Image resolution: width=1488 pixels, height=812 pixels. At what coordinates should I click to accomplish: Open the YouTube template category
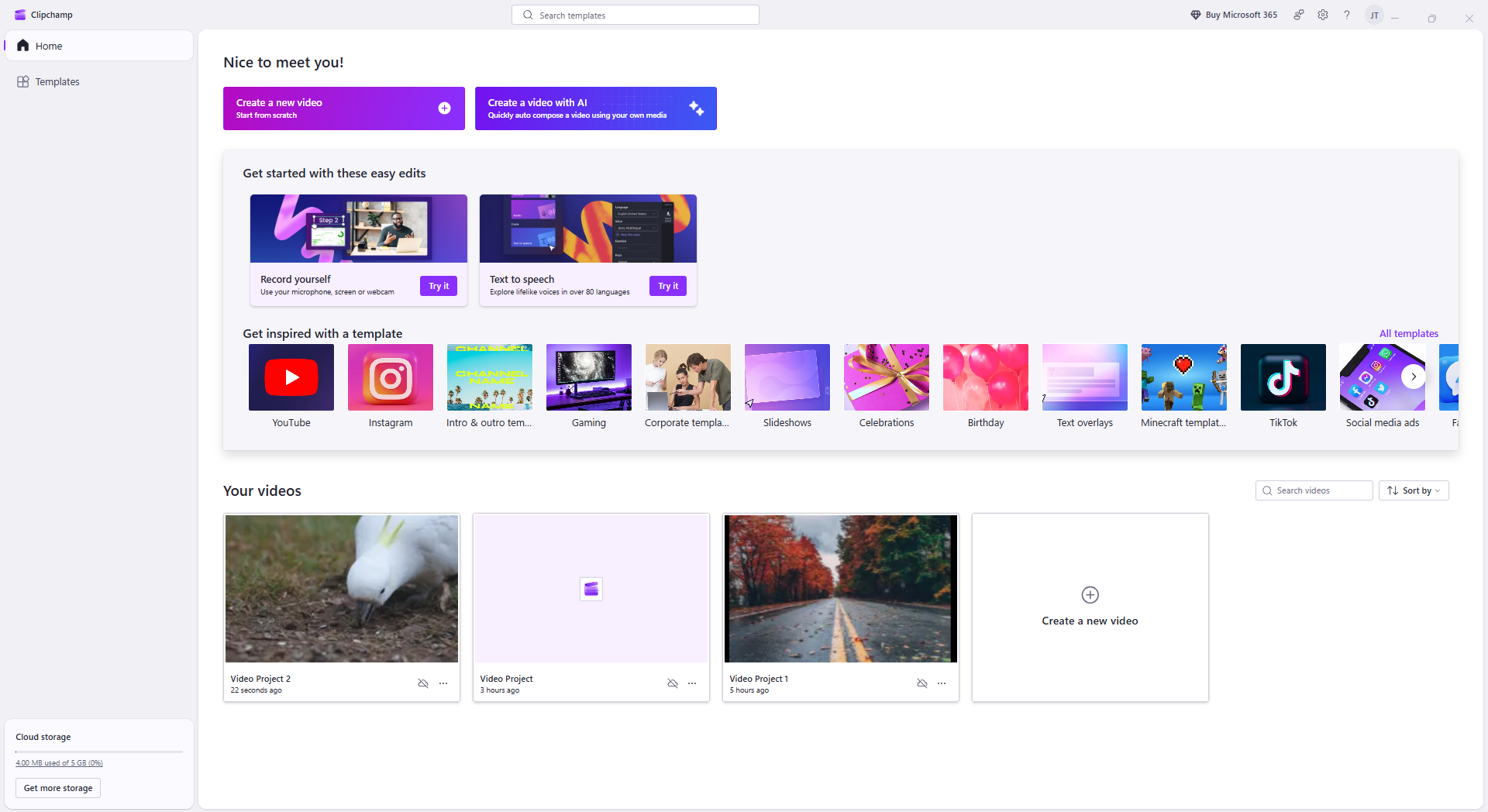tap(291, 378)
